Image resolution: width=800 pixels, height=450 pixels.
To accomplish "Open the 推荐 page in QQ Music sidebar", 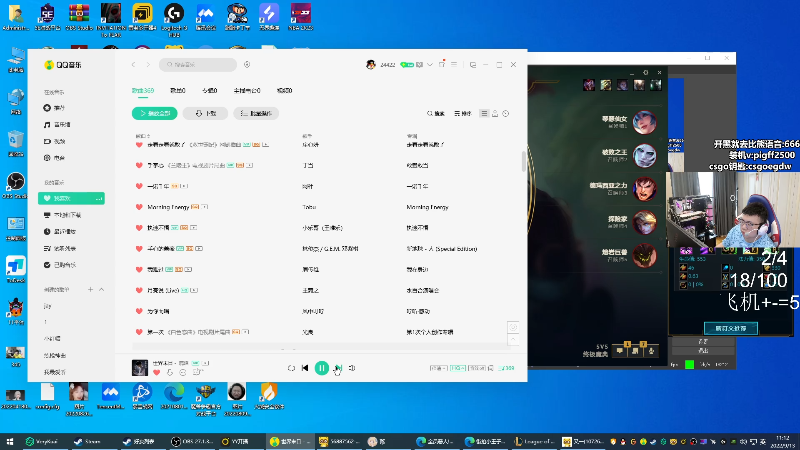I will pos(55,108).
